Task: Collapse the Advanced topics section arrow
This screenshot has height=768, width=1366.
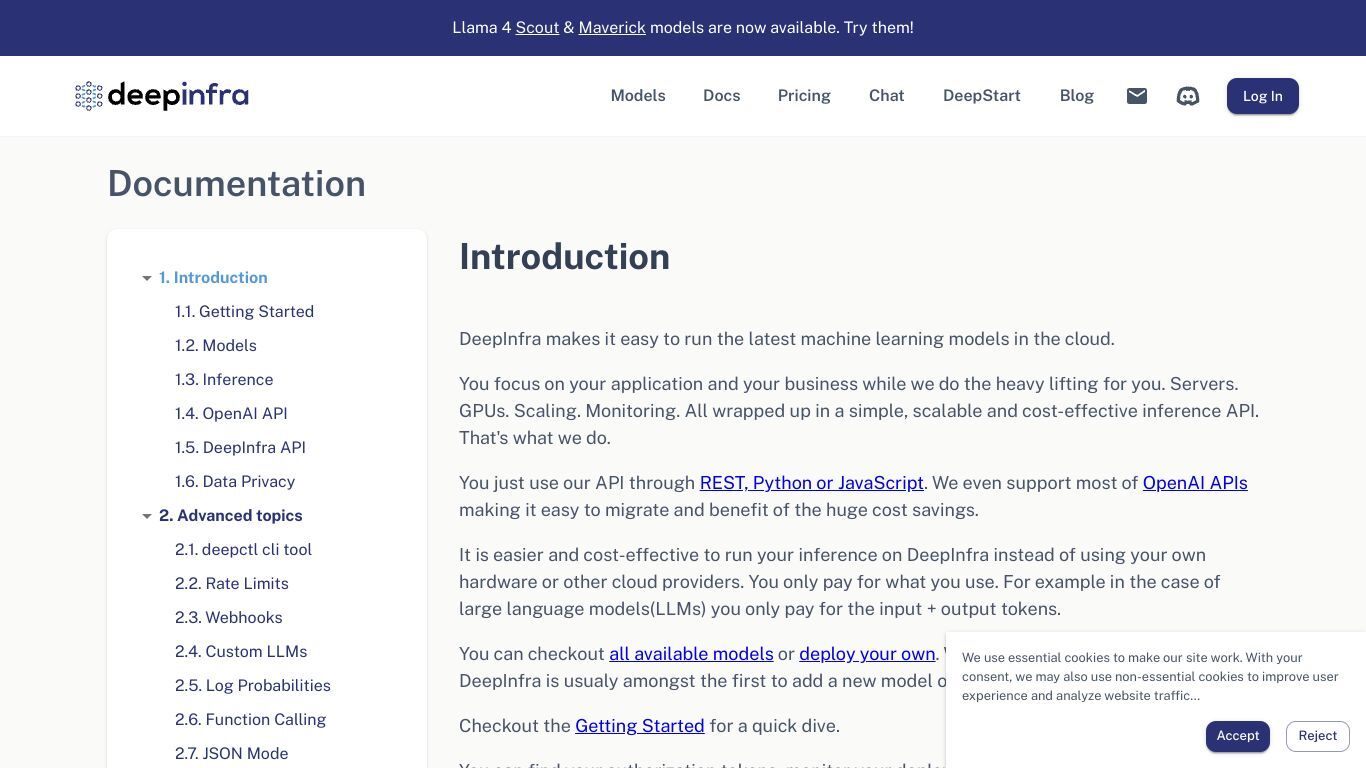Action: [x=147, y=516]
